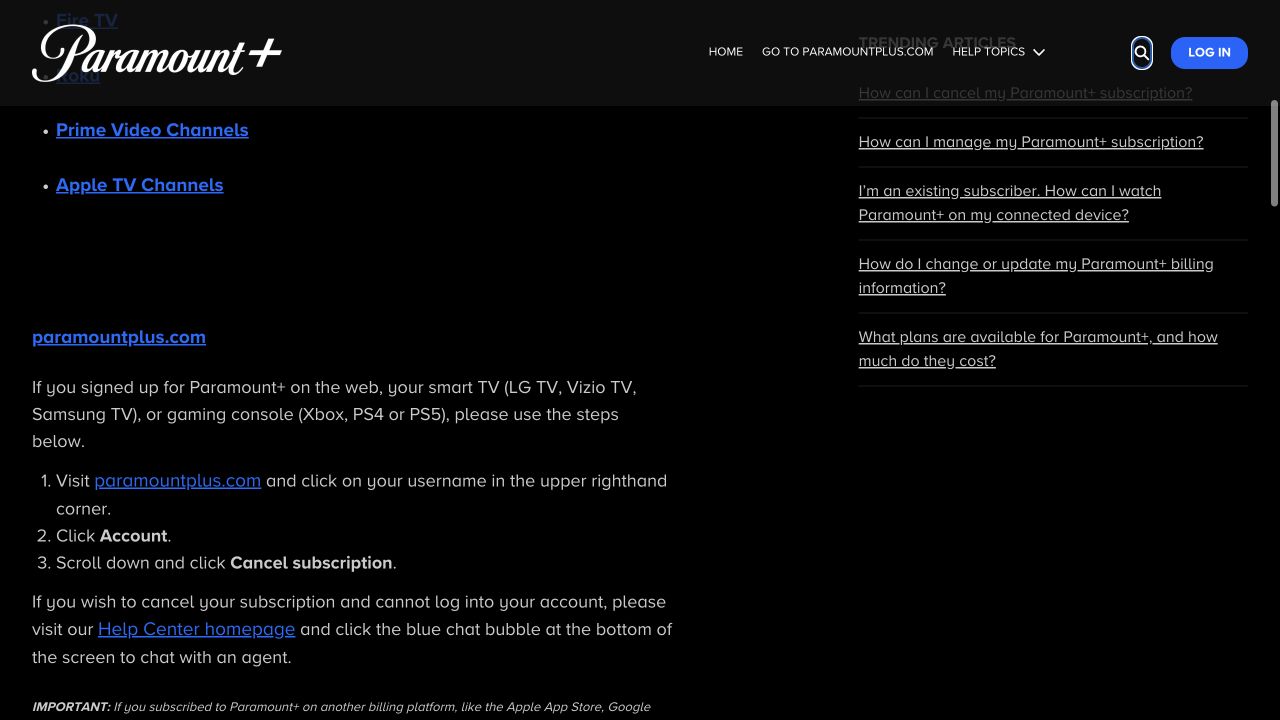Open the search icon in header

tap(1141, 53)
